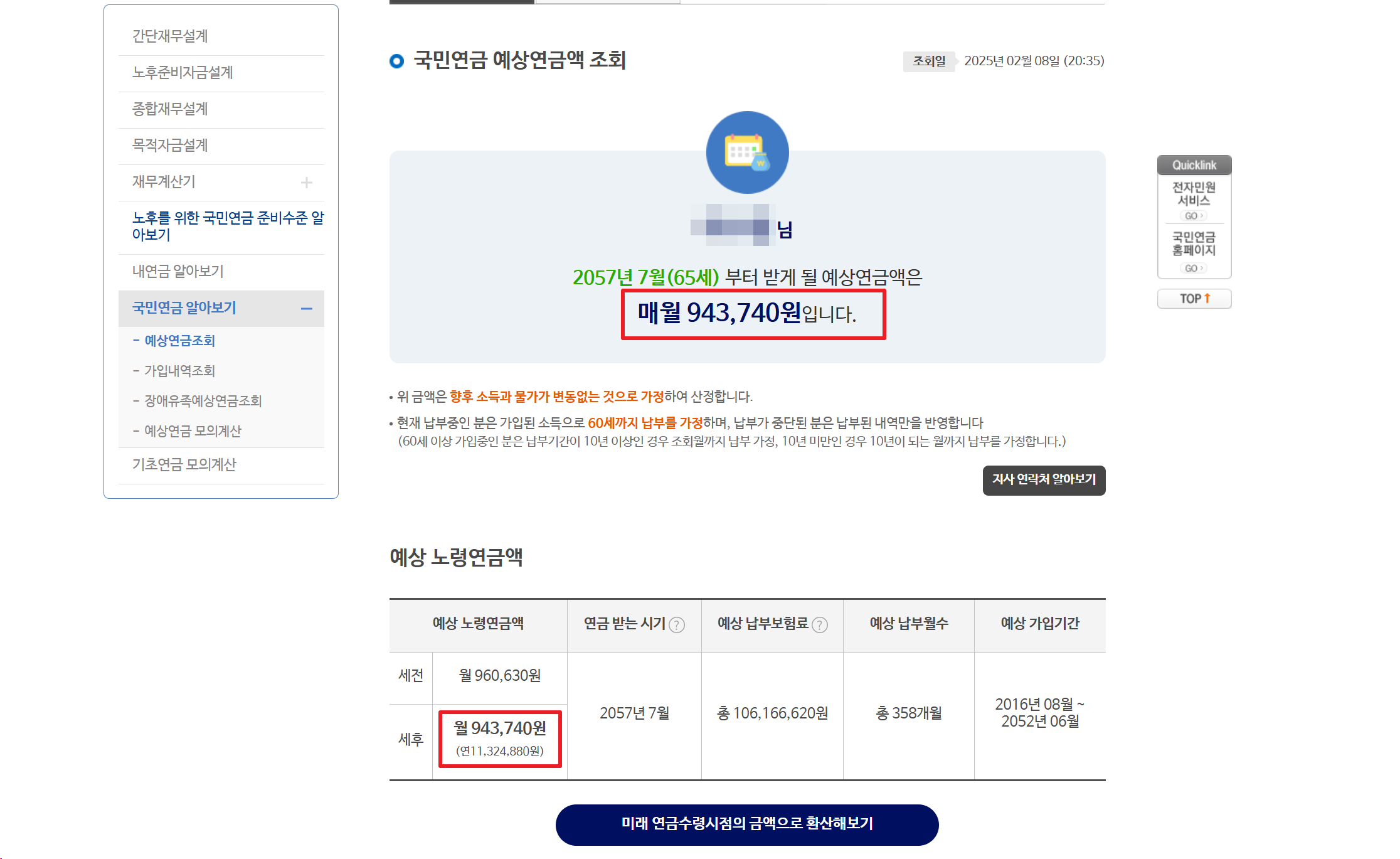The width and height of the screenshot is (1400, 859).
Task: Click GO under 국민연금 홈페이지
Action: pyautogui.click(x=1194, y=268)
